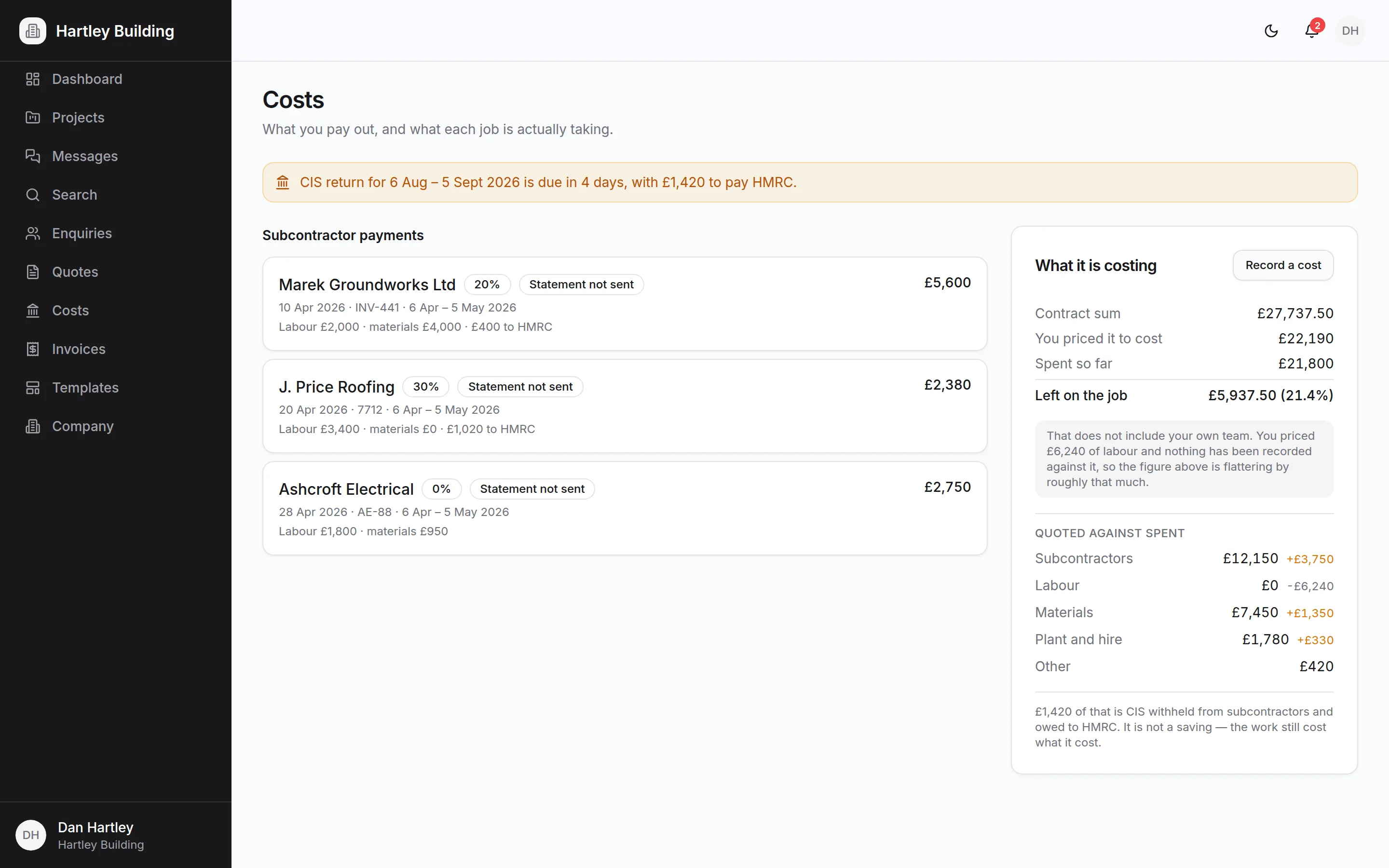Click the Search magnifier icon
Screen dimensions: 1389x868
point(33,195)
